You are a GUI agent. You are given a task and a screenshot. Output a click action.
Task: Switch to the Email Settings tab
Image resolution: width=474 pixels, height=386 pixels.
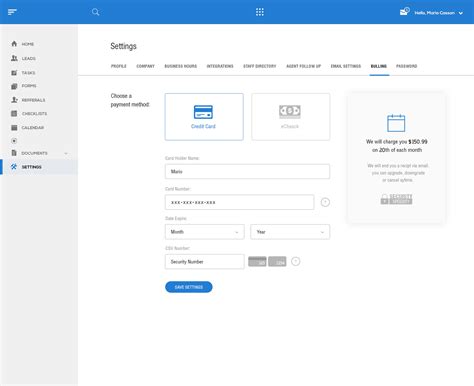[x=346, y=66]
